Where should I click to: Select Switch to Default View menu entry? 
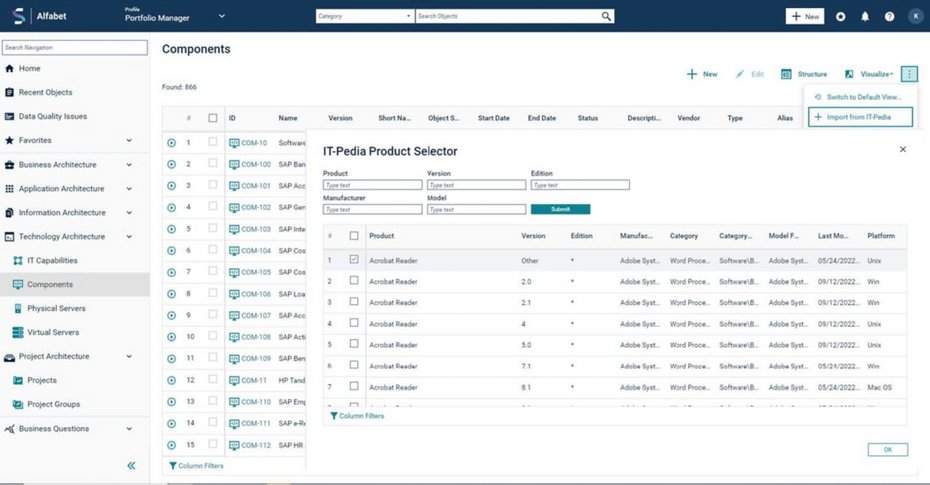click(x=859, y=97)
